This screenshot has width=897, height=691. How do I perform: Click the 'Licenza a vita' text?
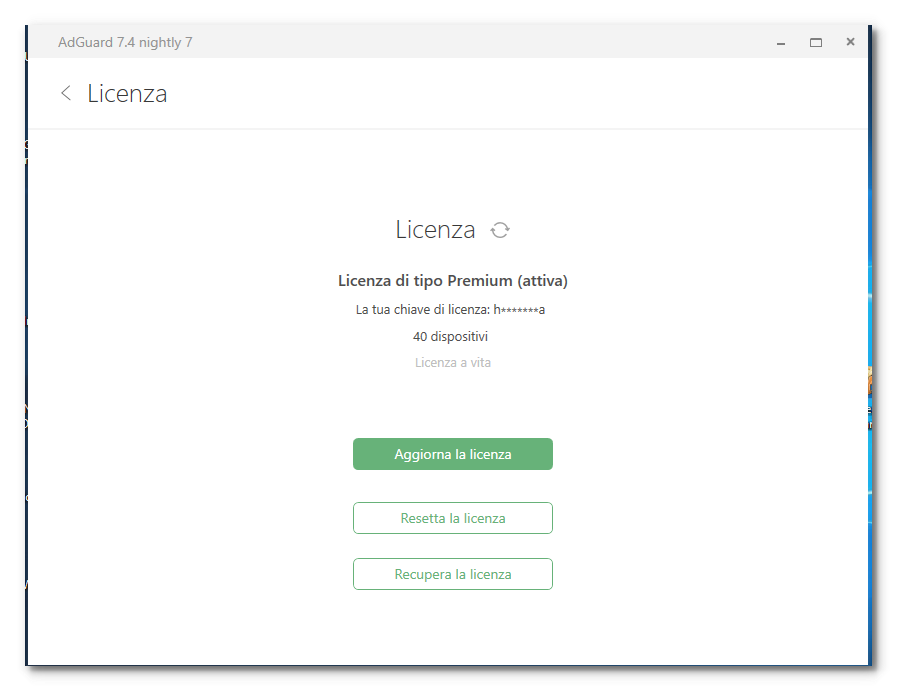click(x=453, y=363)
